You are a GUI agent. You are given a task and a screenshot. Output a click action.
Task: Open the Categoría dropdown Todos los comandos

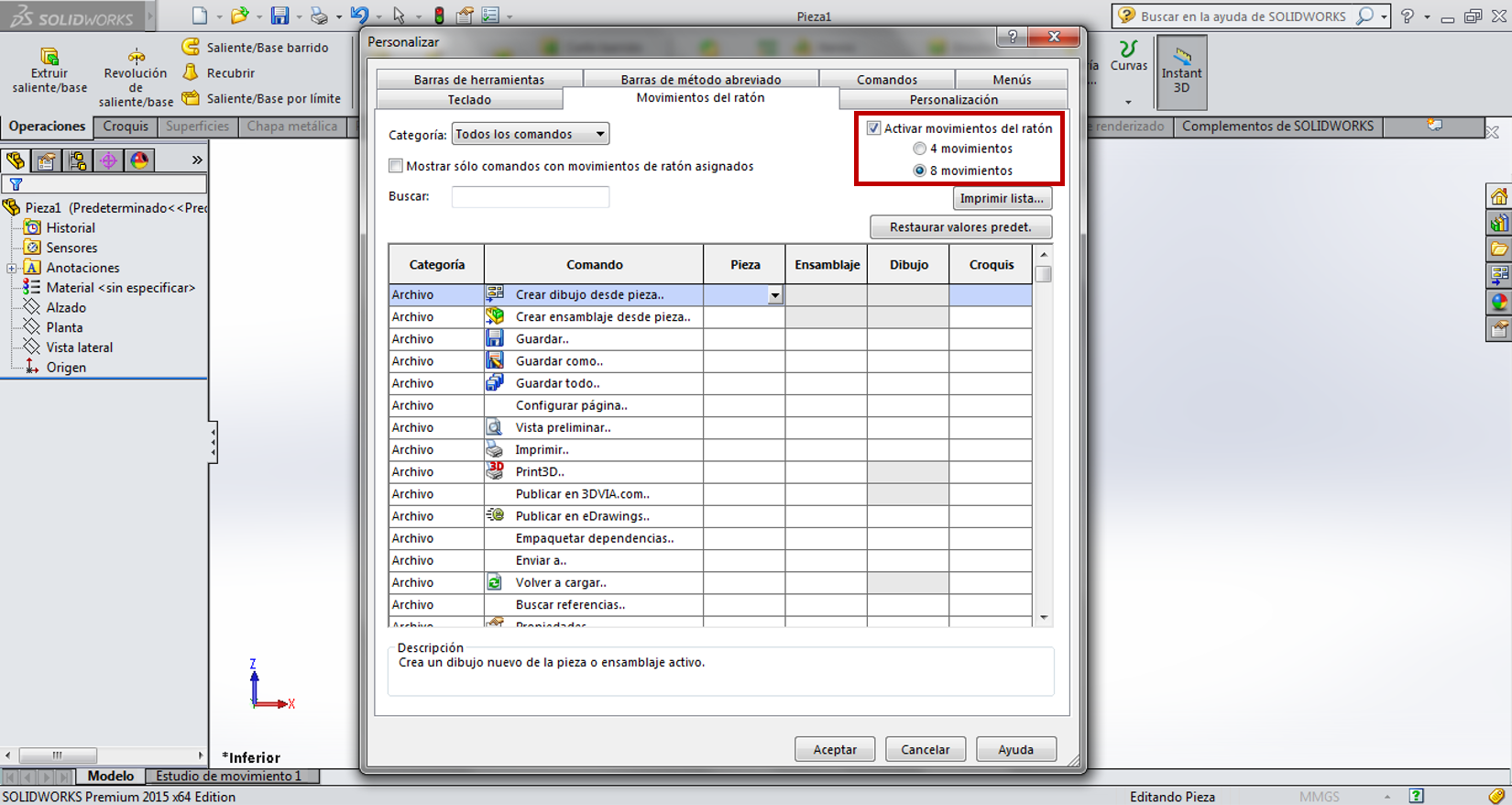(x=531, y=134)
